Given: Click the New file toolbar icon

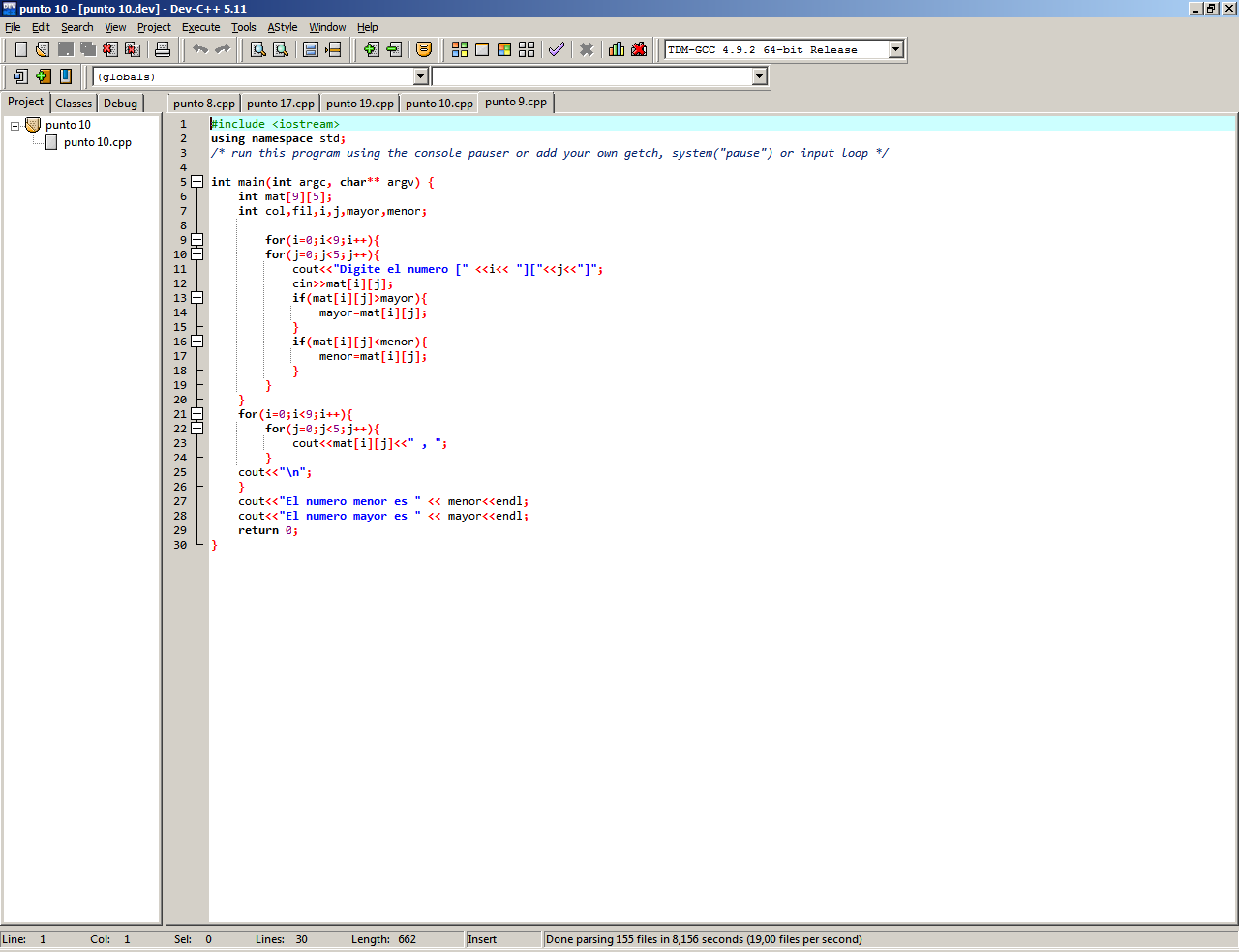Looking at the screenshot, I should (x=20, y=49).
